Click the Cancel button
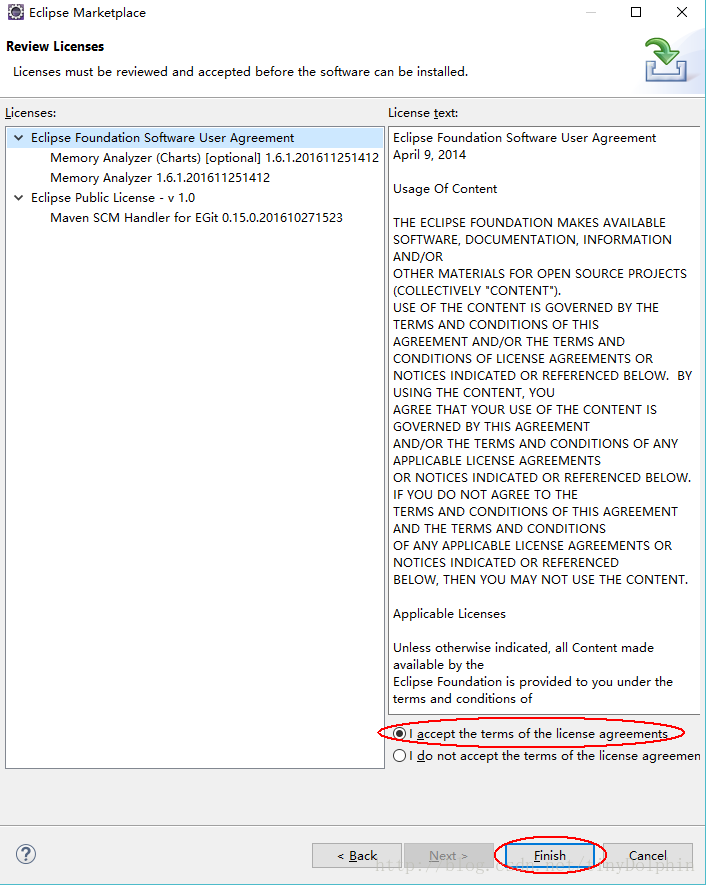The image size is (706, 885). pyautogui.click(x=647, y=855)
